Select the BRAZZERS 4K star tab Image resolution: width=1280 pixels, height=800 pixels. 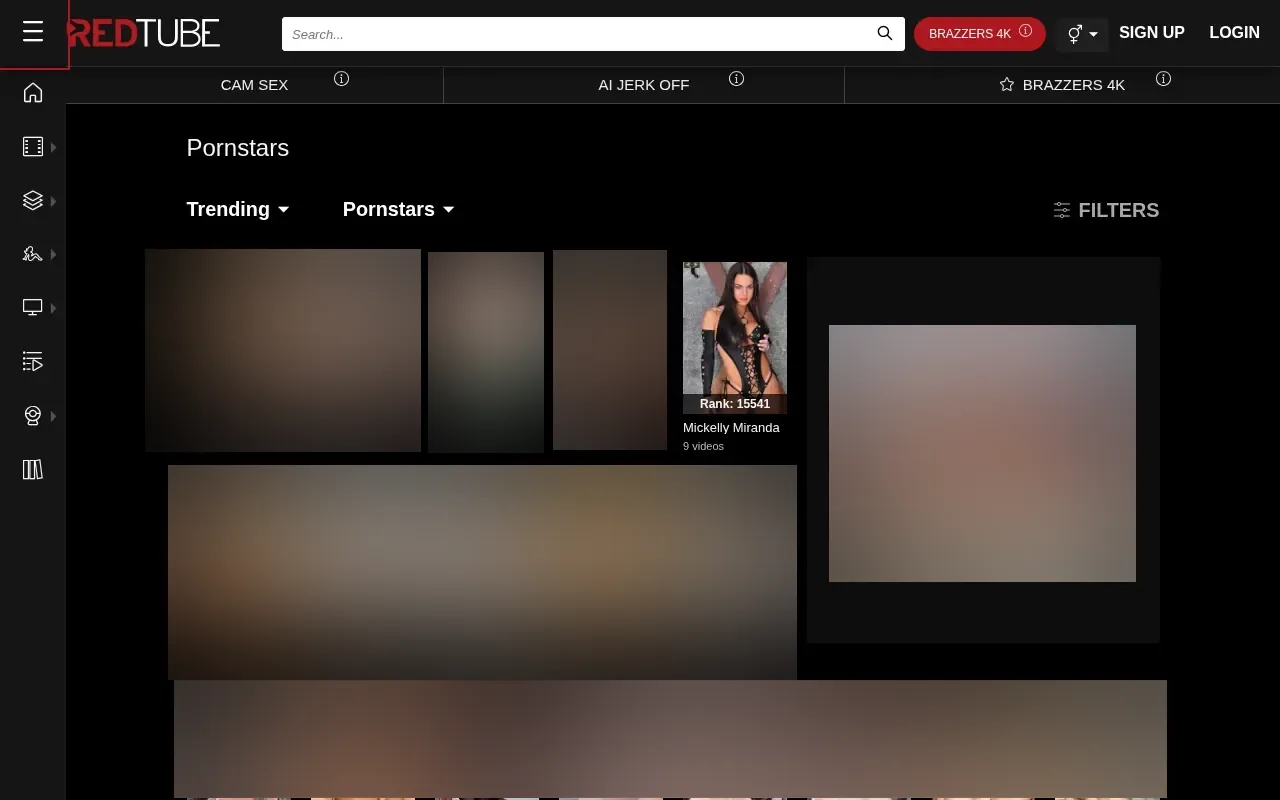(x=1062, y=85)
